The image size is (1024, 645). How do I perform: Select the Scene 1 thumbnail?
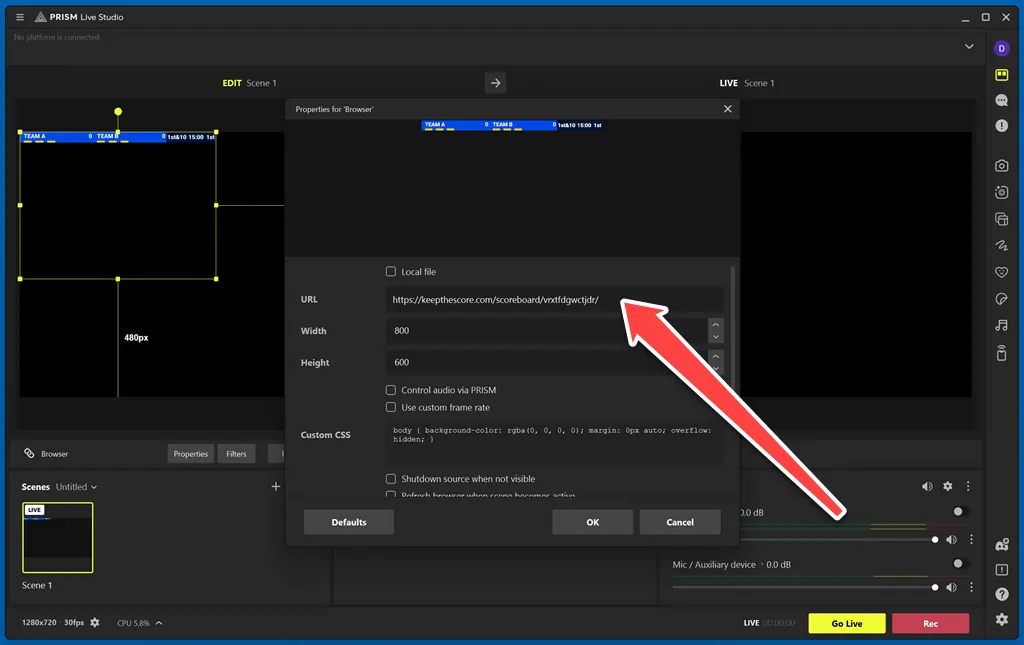(57, 537)
